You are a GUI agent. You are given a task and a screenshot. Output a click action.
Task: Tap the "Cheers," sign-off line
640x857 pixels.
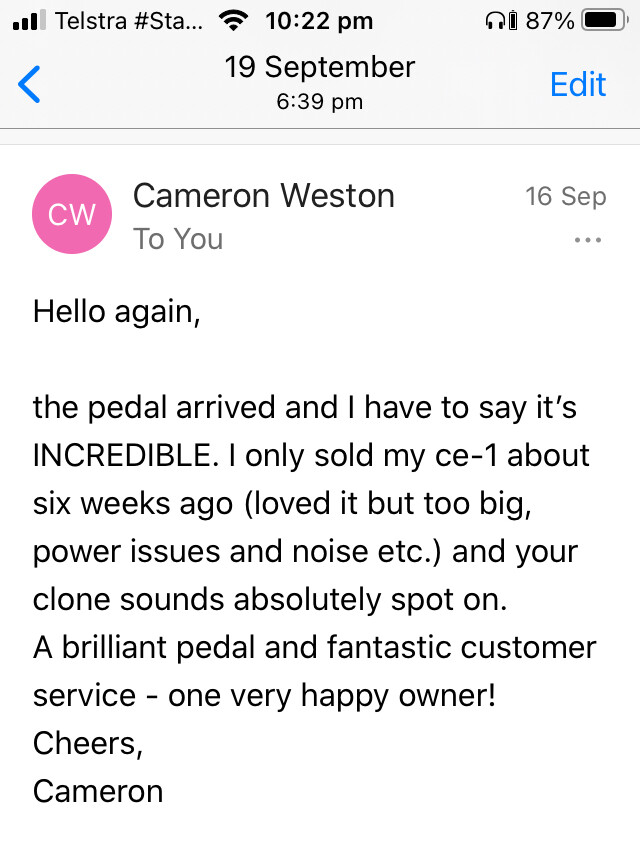click(83, 743)
